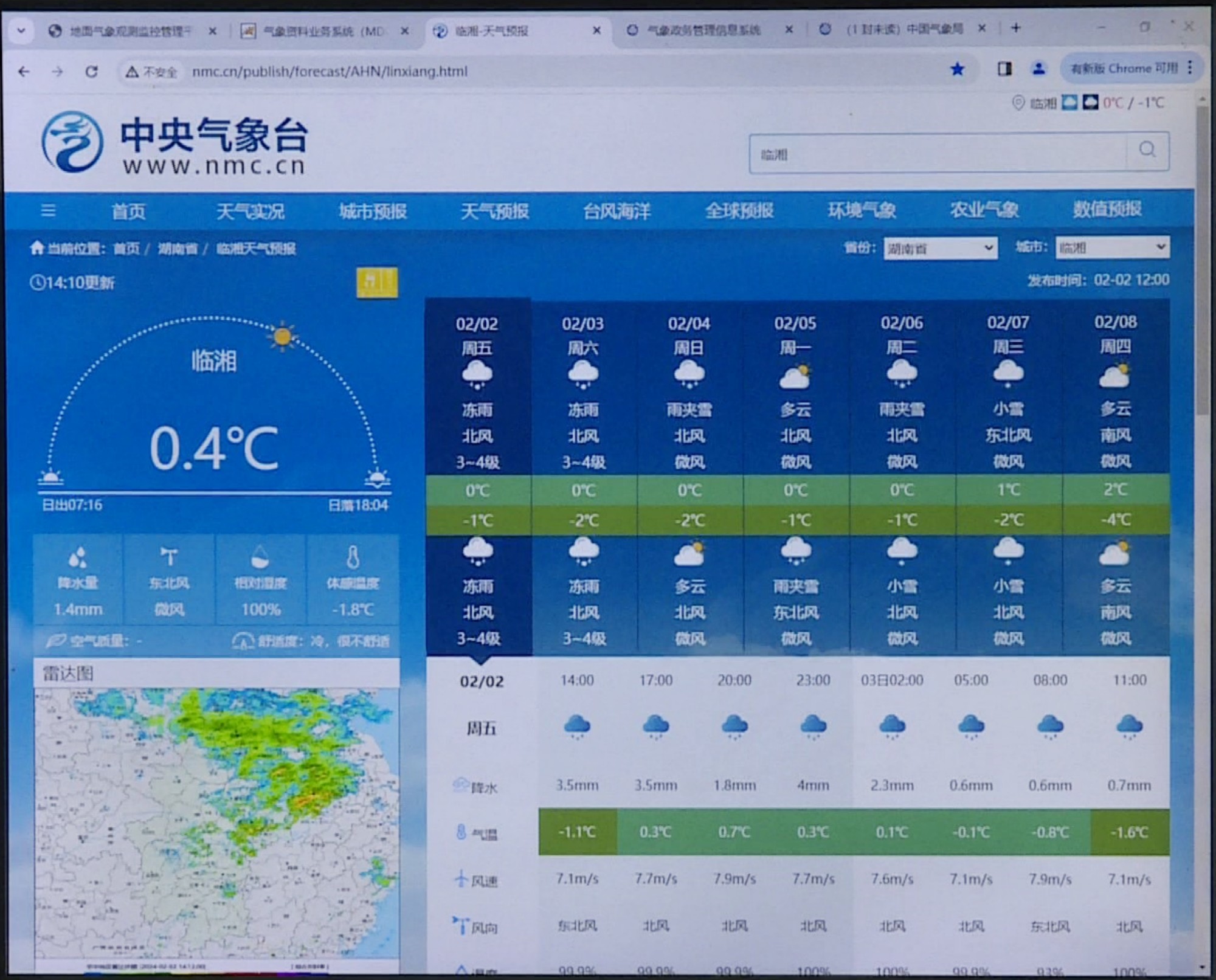This screenshot has width=1216, height=980.
Task: Click the hamburger menu icon in navigation bar
Action: pos(47,210)
